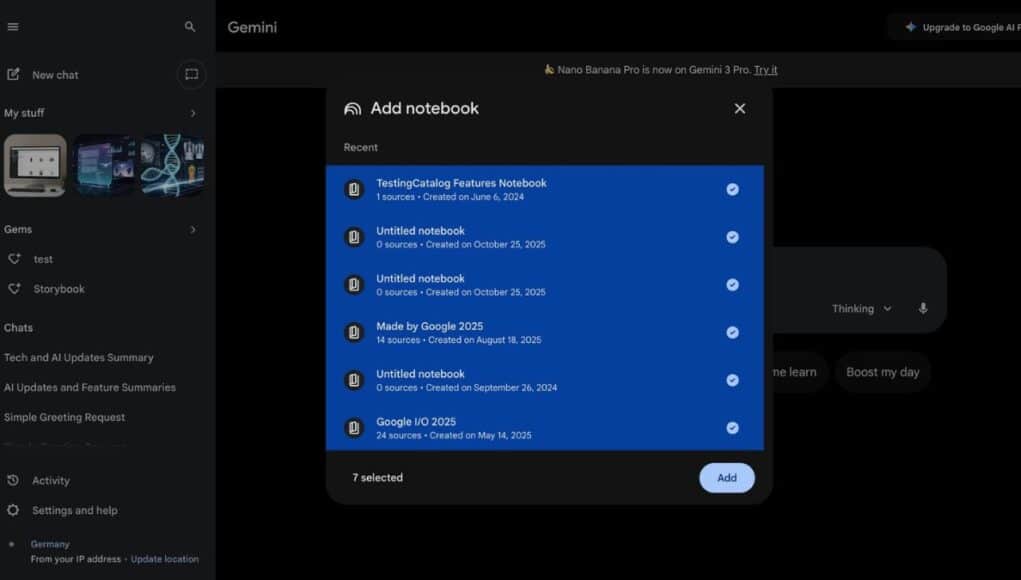The image size is (1021, 580).
Task: Click the notebook icon beside Made by Google 2025
Action: coord(353,332)
